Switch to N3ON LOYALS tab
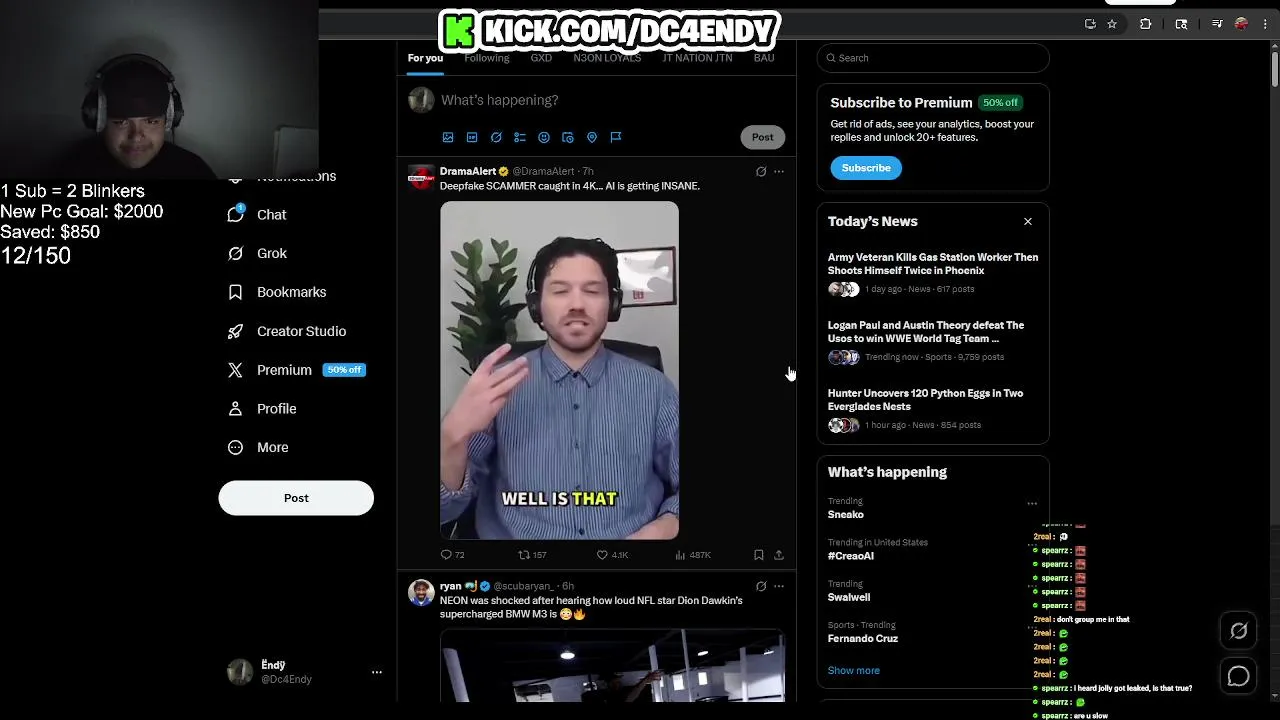This screenshot has height=720, width=1280. [x=607, y=58]
